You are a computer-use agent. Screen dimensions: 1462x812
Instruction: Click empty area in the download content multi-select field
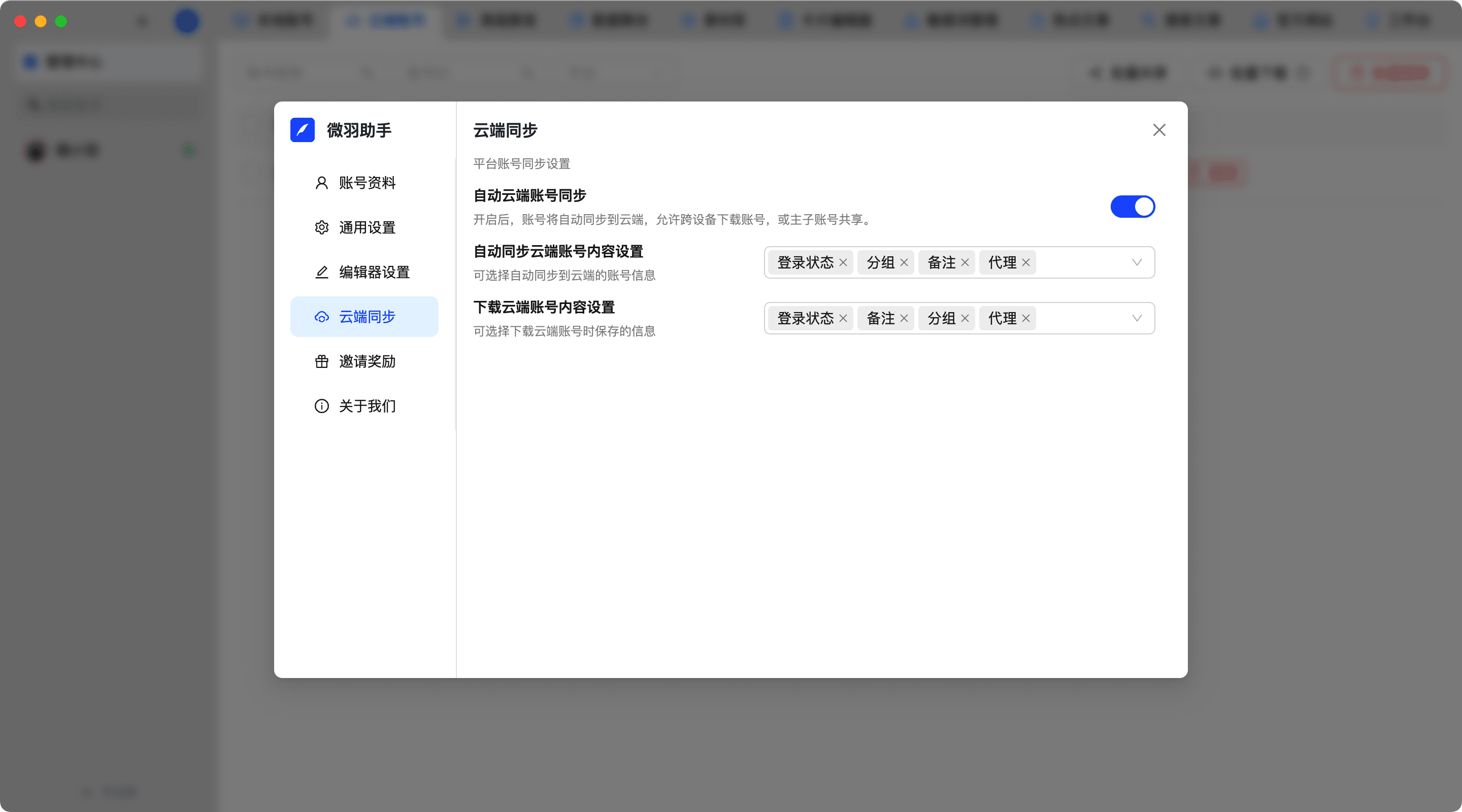point(1081,318)
